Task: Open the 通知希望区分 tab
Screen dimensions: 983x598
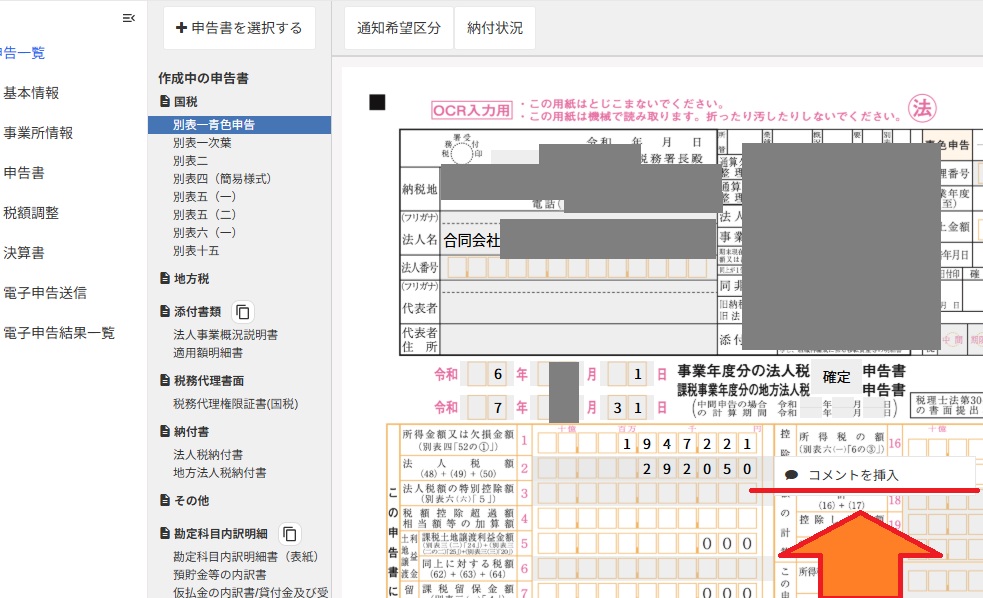Action: (398, 28)
